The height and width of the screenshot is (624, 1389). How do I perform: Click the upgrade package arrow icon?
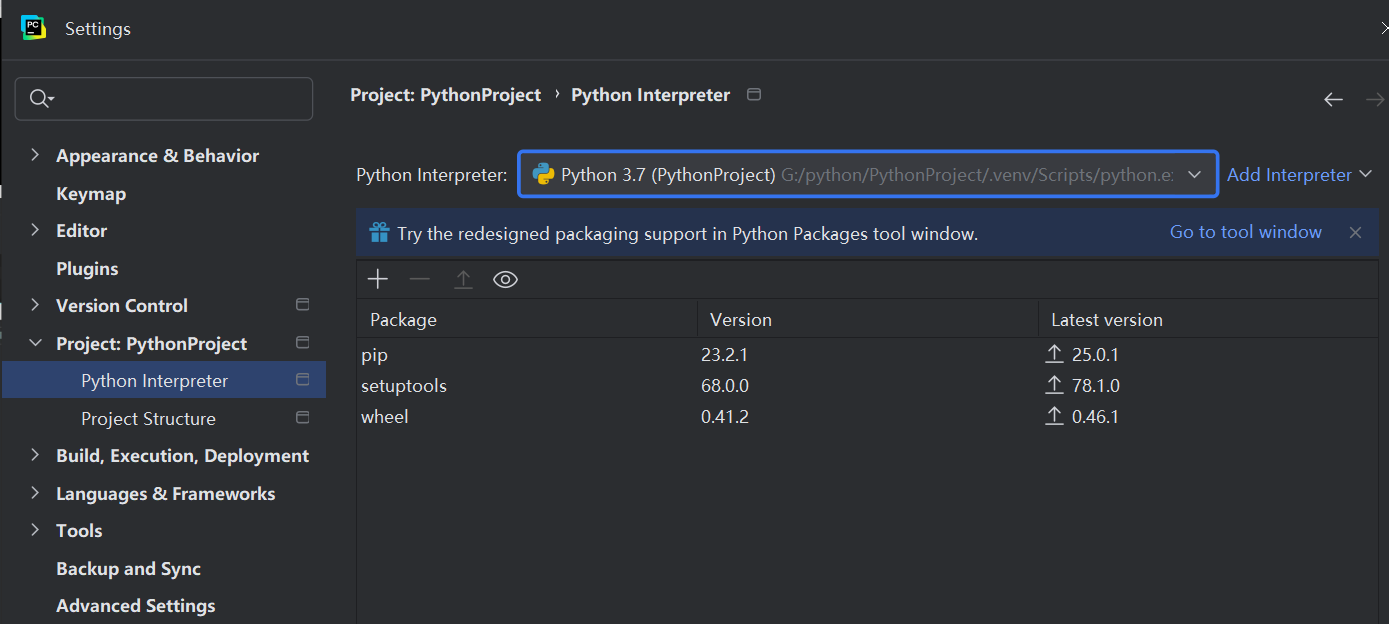coord(463,280)
